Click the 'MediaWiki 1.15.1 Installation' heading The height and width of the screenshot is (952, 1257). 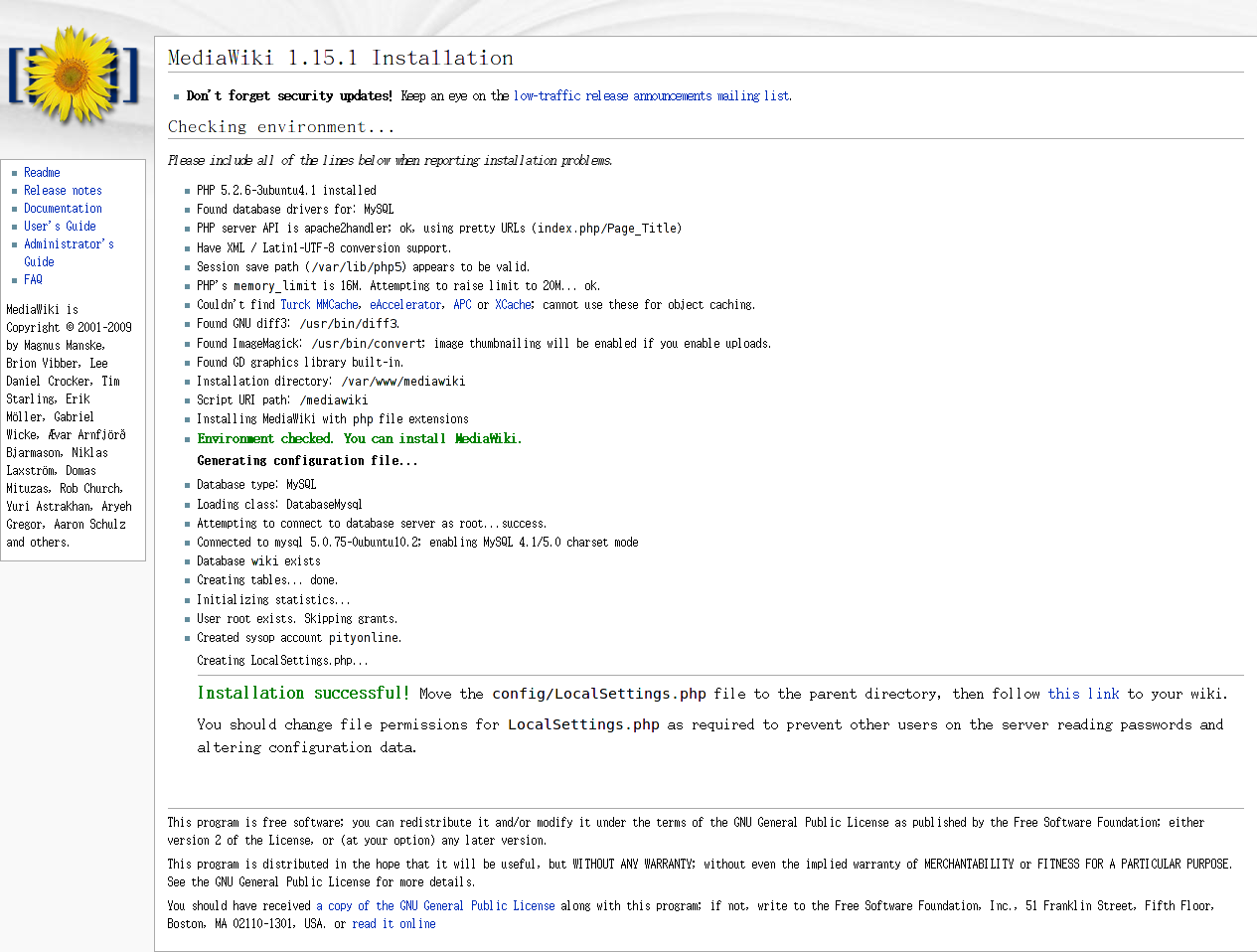(341, 59)
